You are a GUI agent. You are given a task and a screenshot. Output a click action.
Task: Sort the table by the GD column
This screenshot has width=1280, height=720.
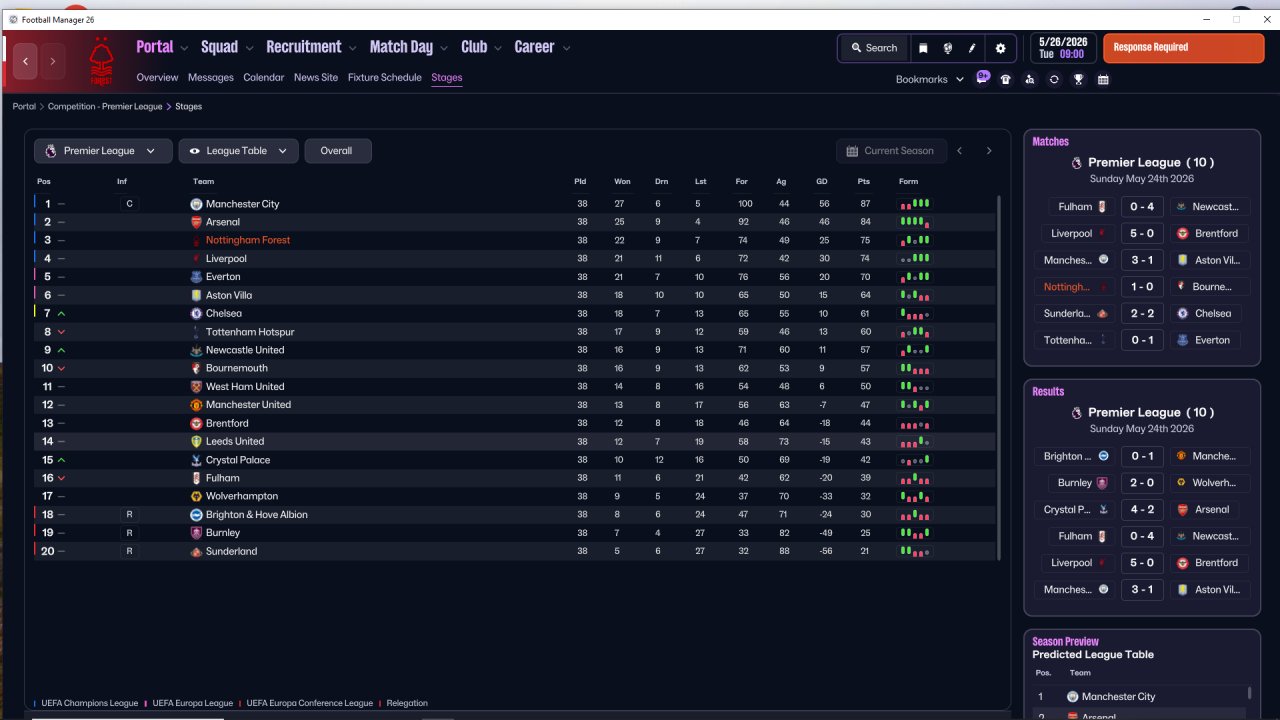821,182
